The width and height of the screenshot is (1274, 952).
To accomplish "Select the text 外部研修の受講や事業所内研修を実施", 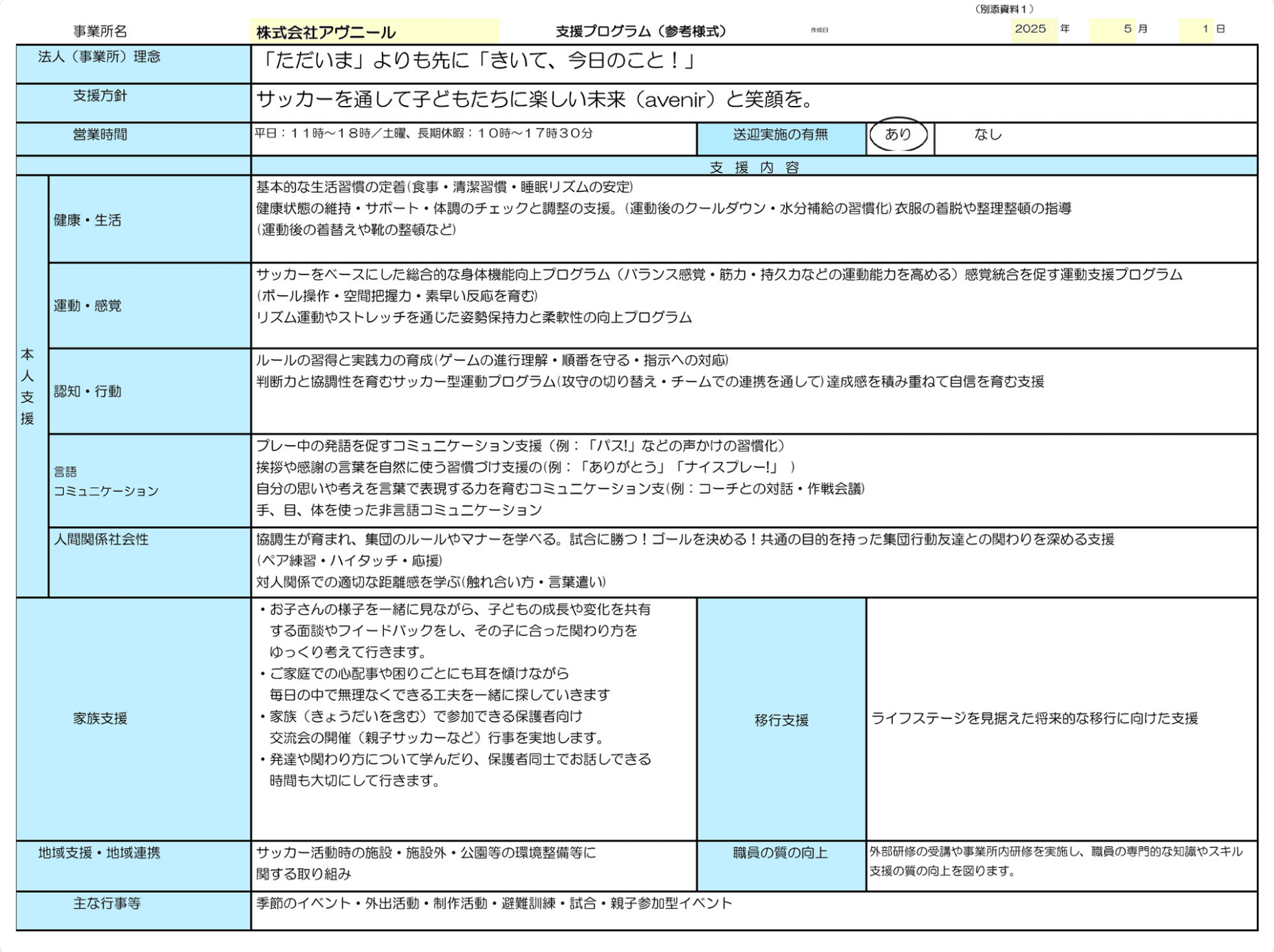I will pyautogui.click(x=1056, y=861).
